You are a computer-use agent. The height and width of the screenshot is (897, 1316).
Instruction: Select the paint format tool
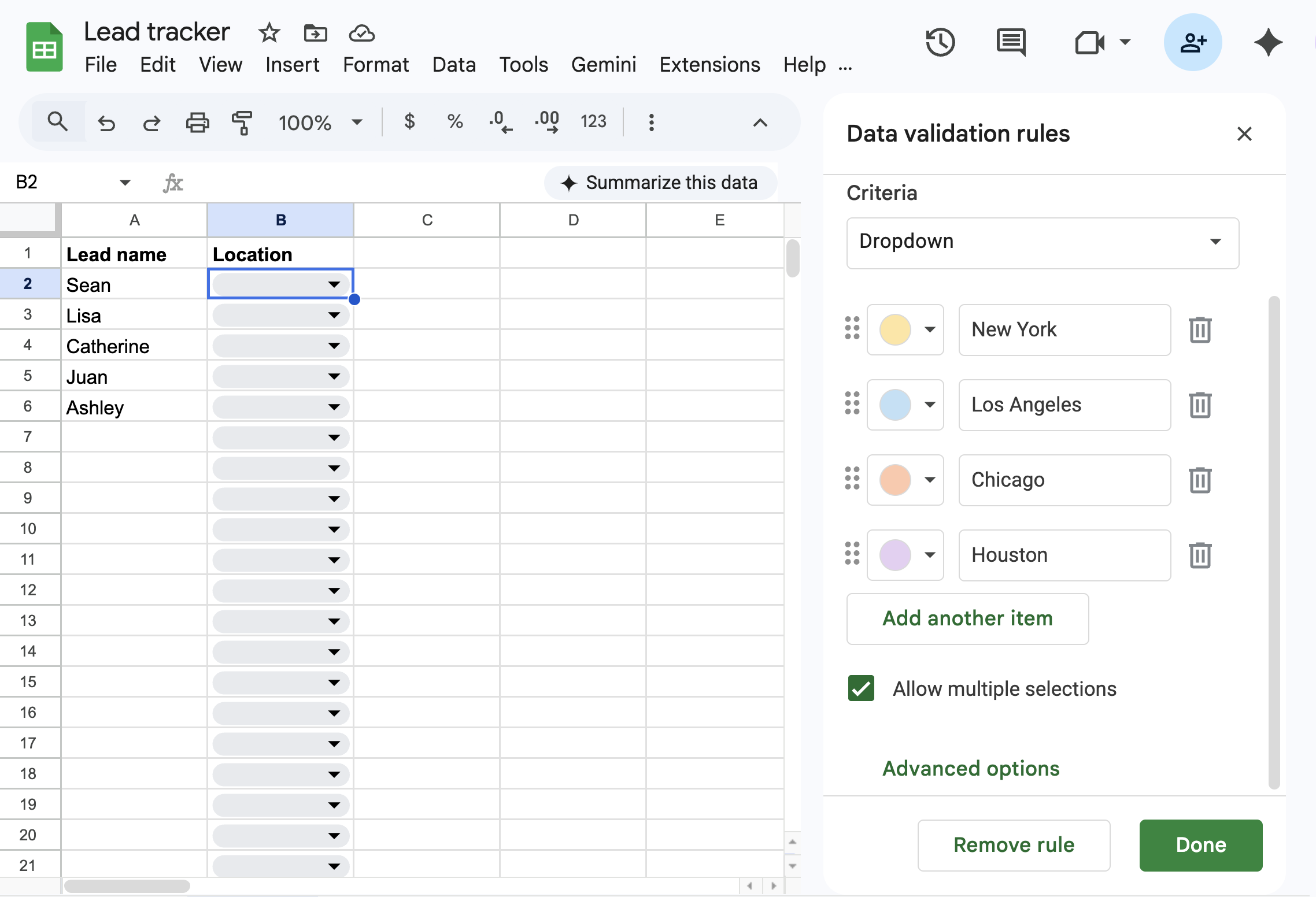tap(242, 123)
